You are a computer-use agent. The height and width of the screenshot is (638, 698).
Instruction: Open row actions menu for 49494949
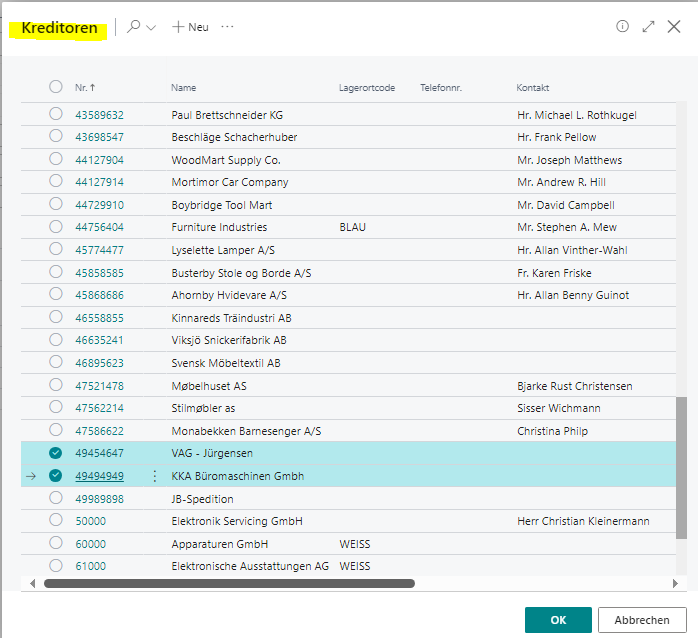point(154,476)
